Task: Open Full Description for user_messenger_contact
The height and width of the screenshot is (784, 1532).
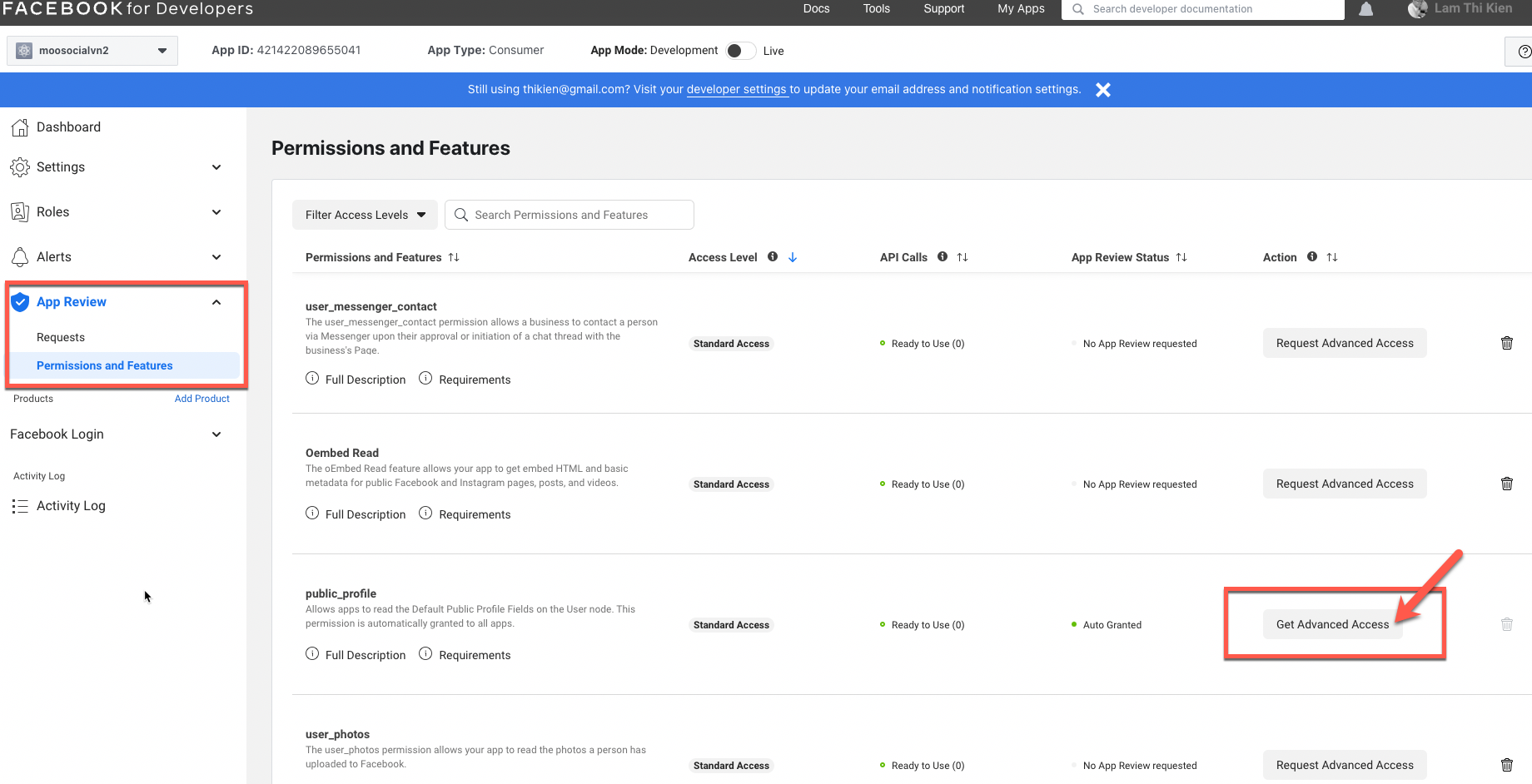Action: (356, 379)
